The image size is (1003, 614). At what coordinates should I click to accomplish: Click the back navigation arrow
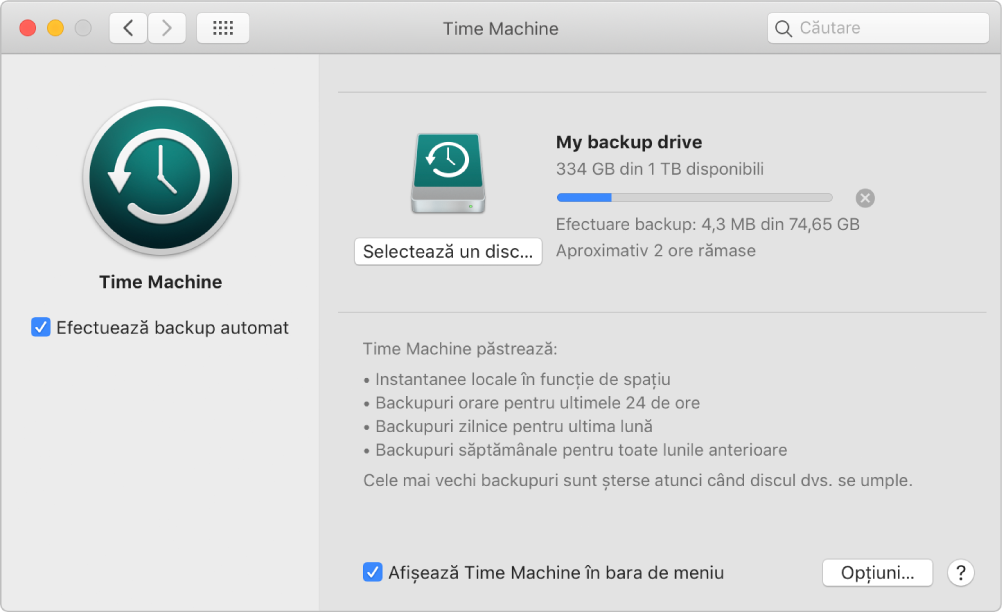click(127, 27)
